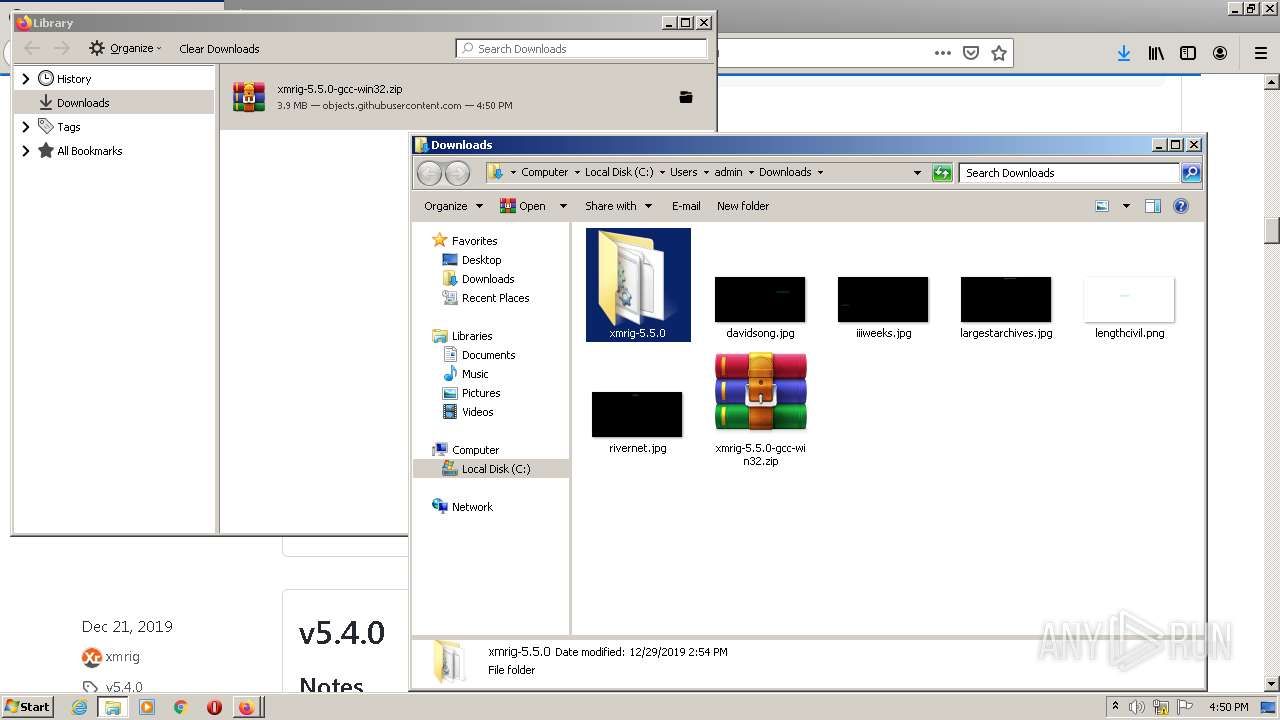Open Firefox hamburger menu

pos(1261,53)
